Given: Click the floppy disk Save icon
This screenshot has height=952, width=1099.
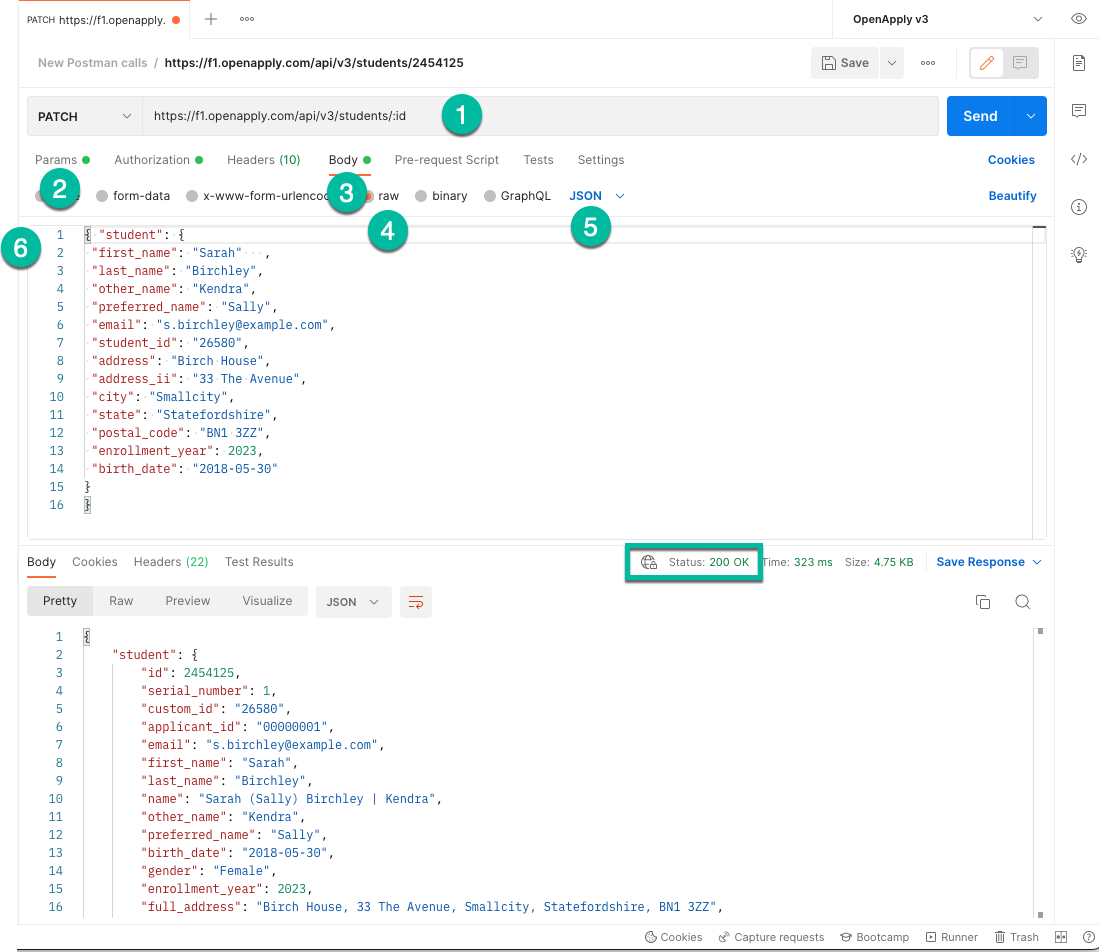Looking at the screenshot, I should (828, 63).
